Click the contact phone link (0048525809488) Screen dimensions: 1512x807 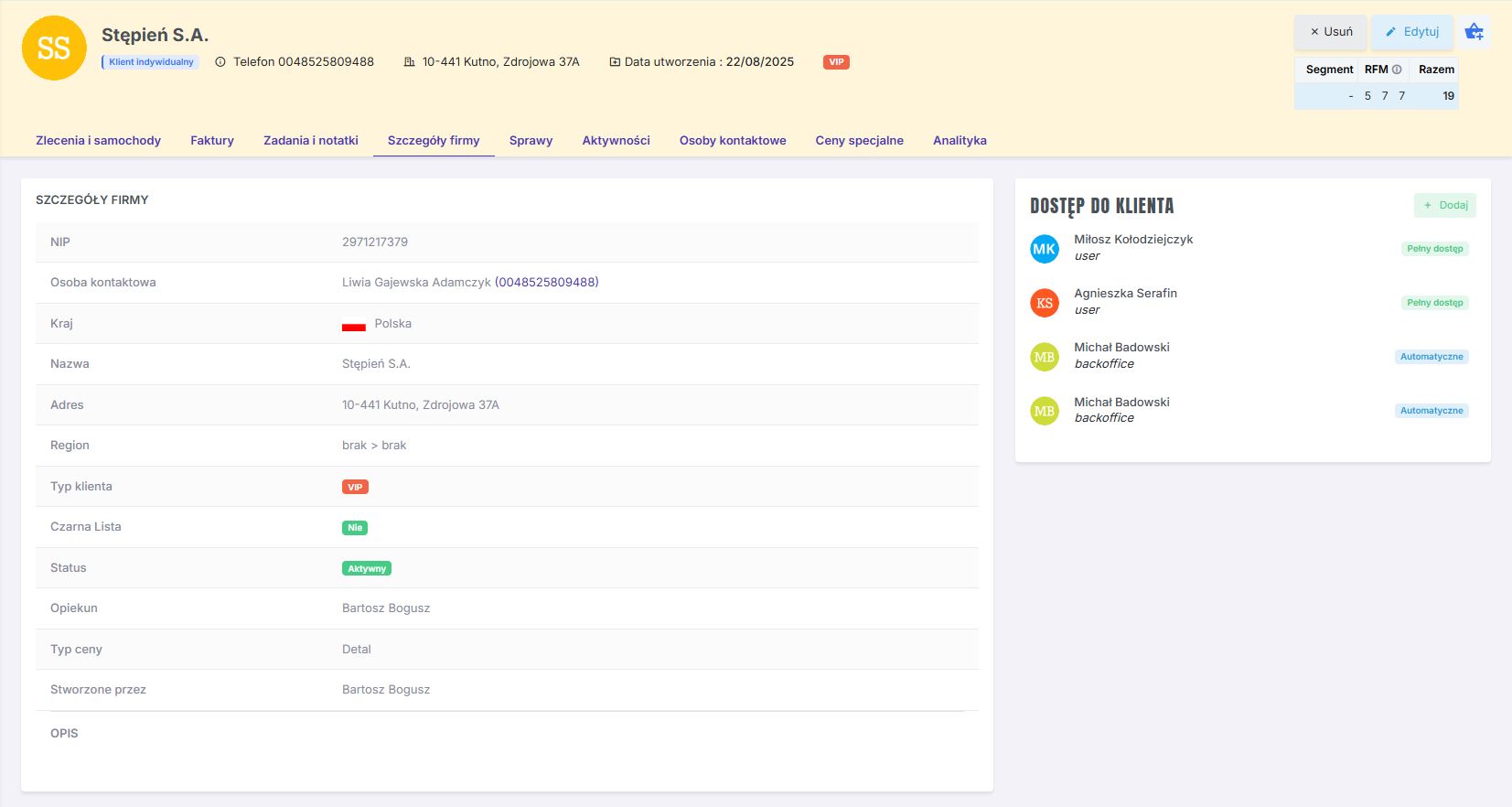coord(546,283)
